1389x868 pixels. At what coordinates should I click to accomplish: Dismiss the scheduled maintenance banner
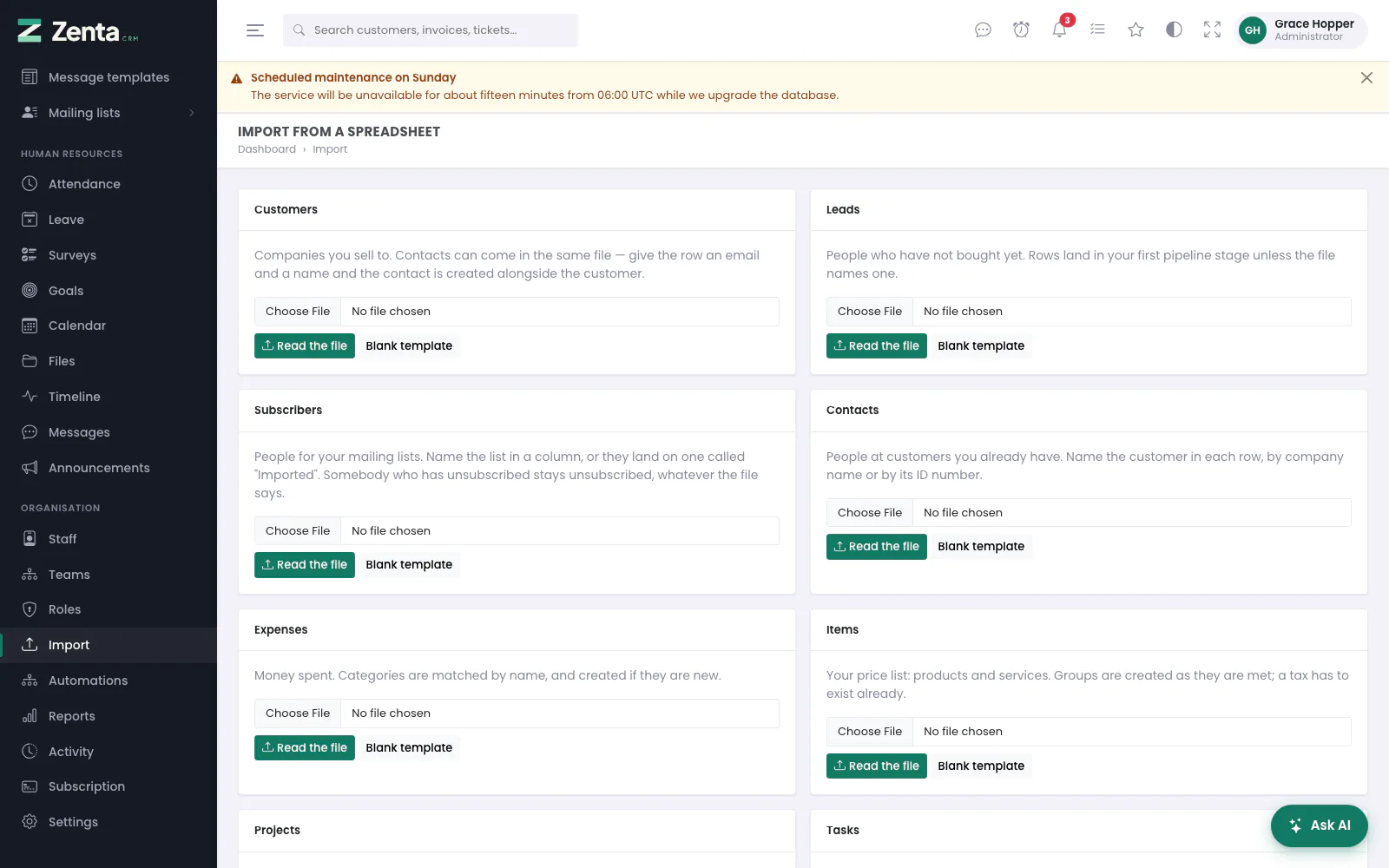1366,78
